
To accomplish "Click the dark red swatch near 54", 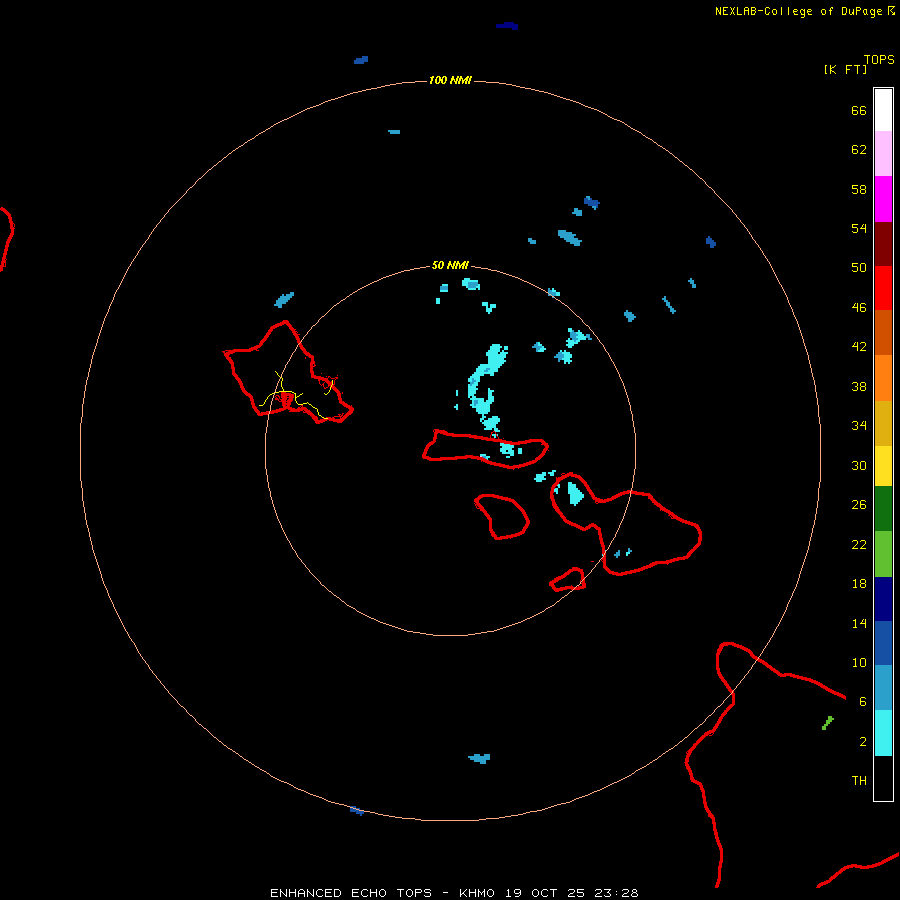I will [883, 243].
